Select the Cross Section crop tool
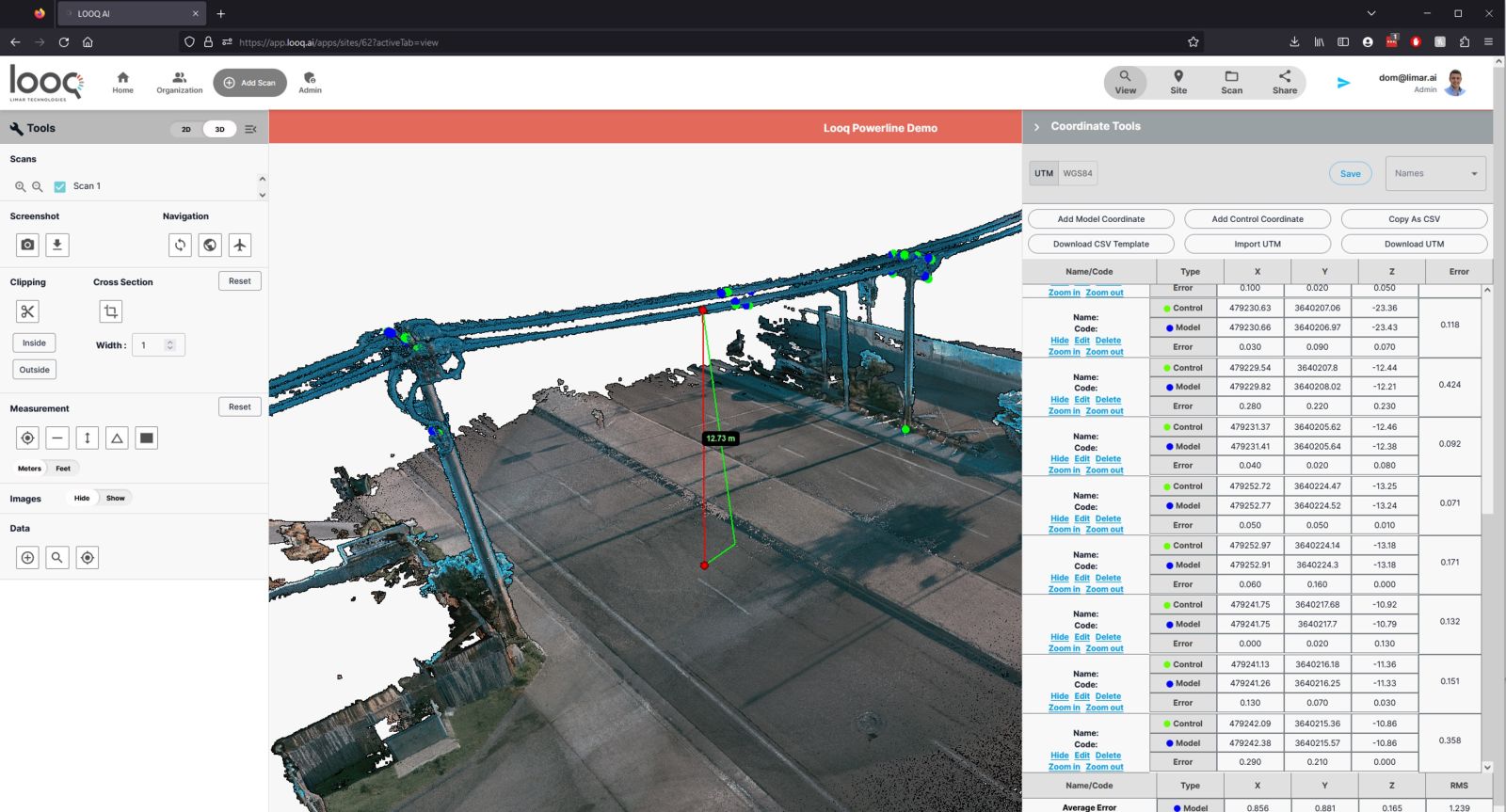 pos(110,311)
